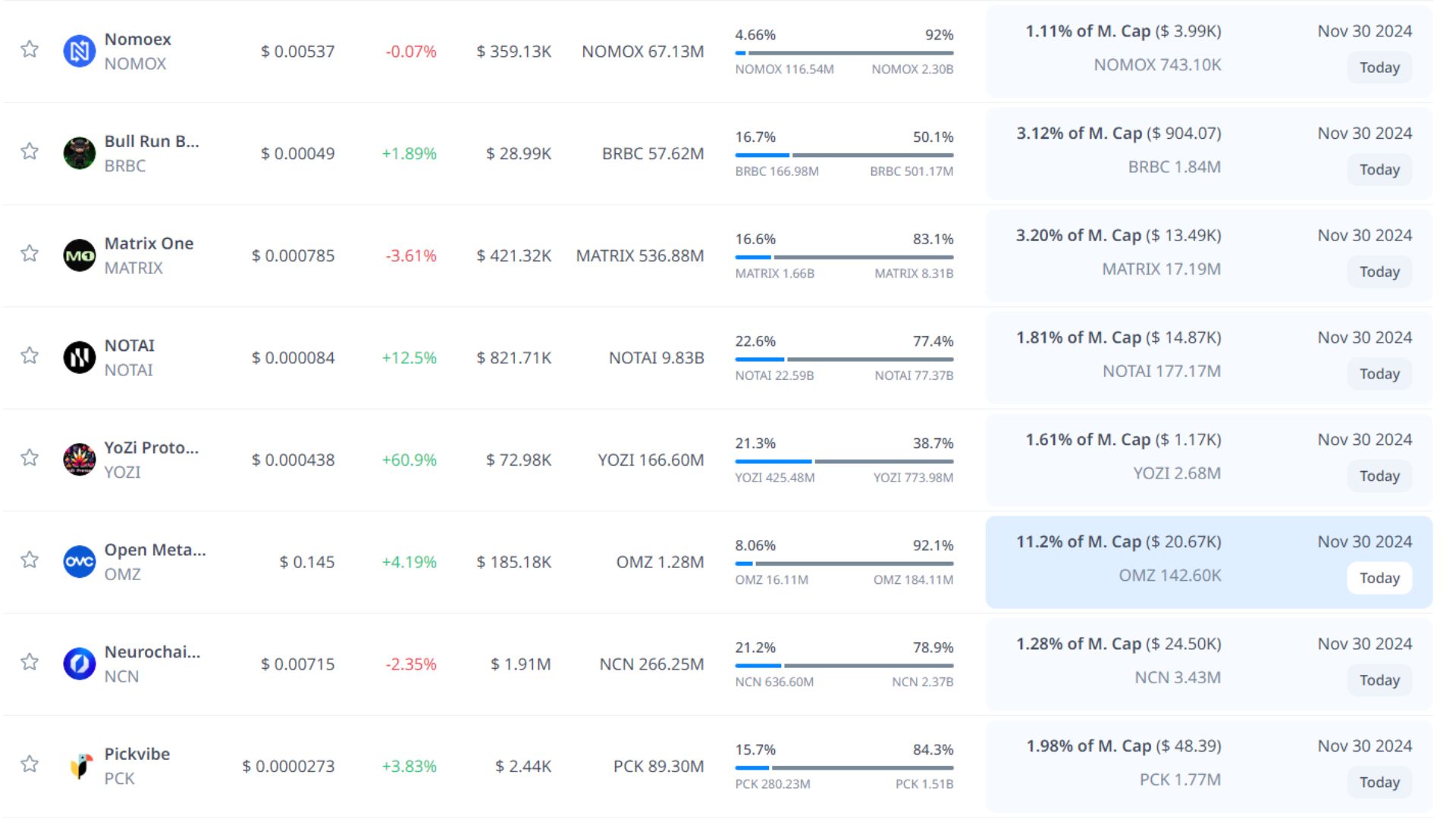Click the Today button in Nomoex row
This screenshot has height=819, width=1456.
(x=1379, y=67)
